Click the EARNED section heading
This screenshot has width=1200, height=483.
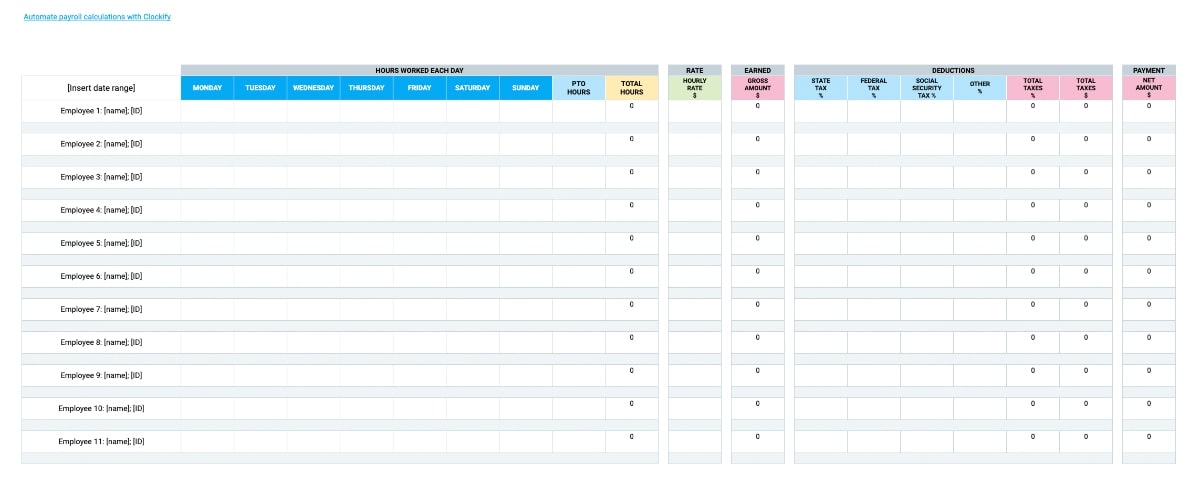click(x=757, y=70)
